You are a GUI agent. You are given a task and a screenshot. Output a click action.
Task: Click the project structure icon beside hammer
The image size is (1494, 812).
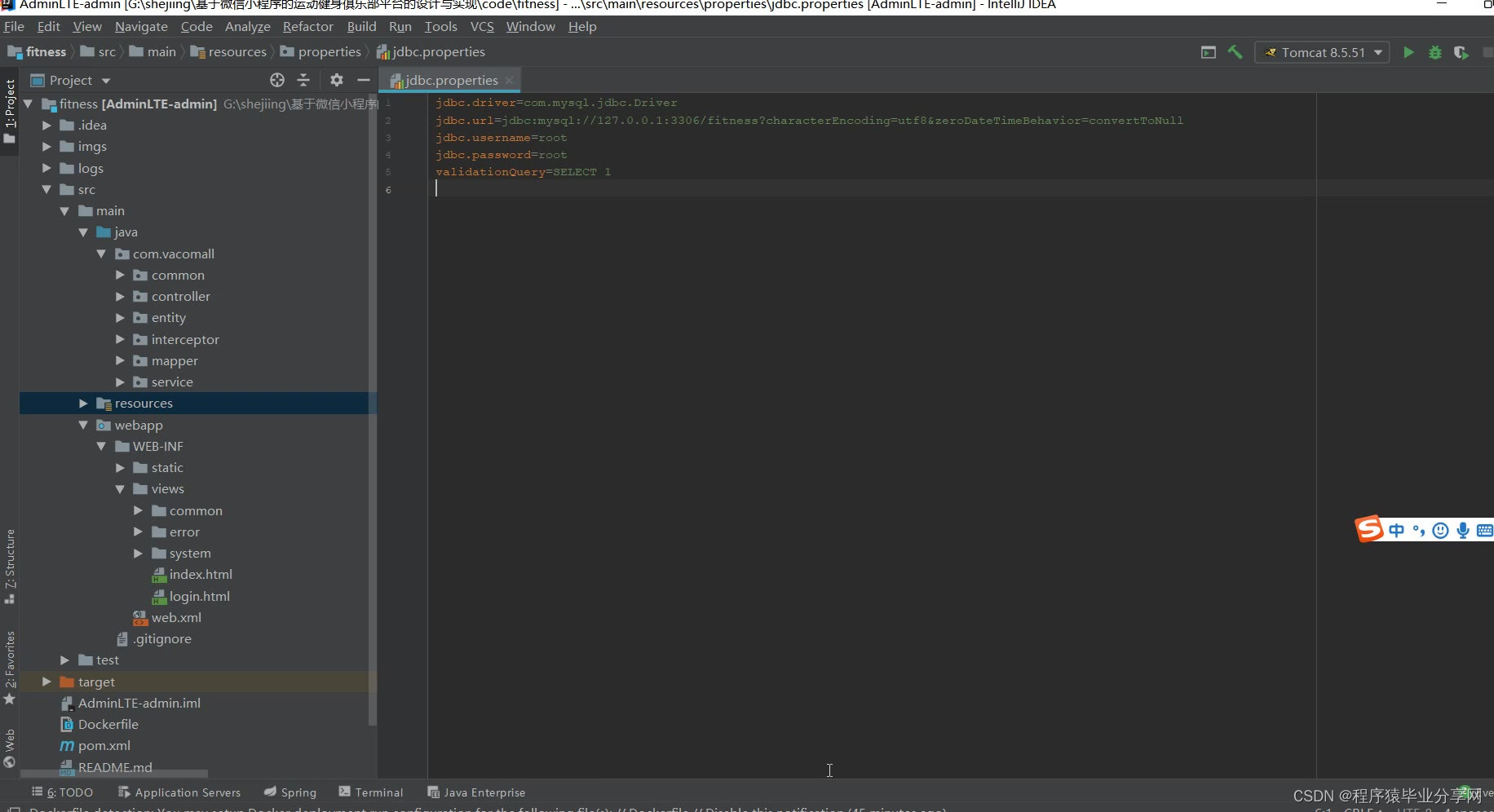coord(1209,52)
